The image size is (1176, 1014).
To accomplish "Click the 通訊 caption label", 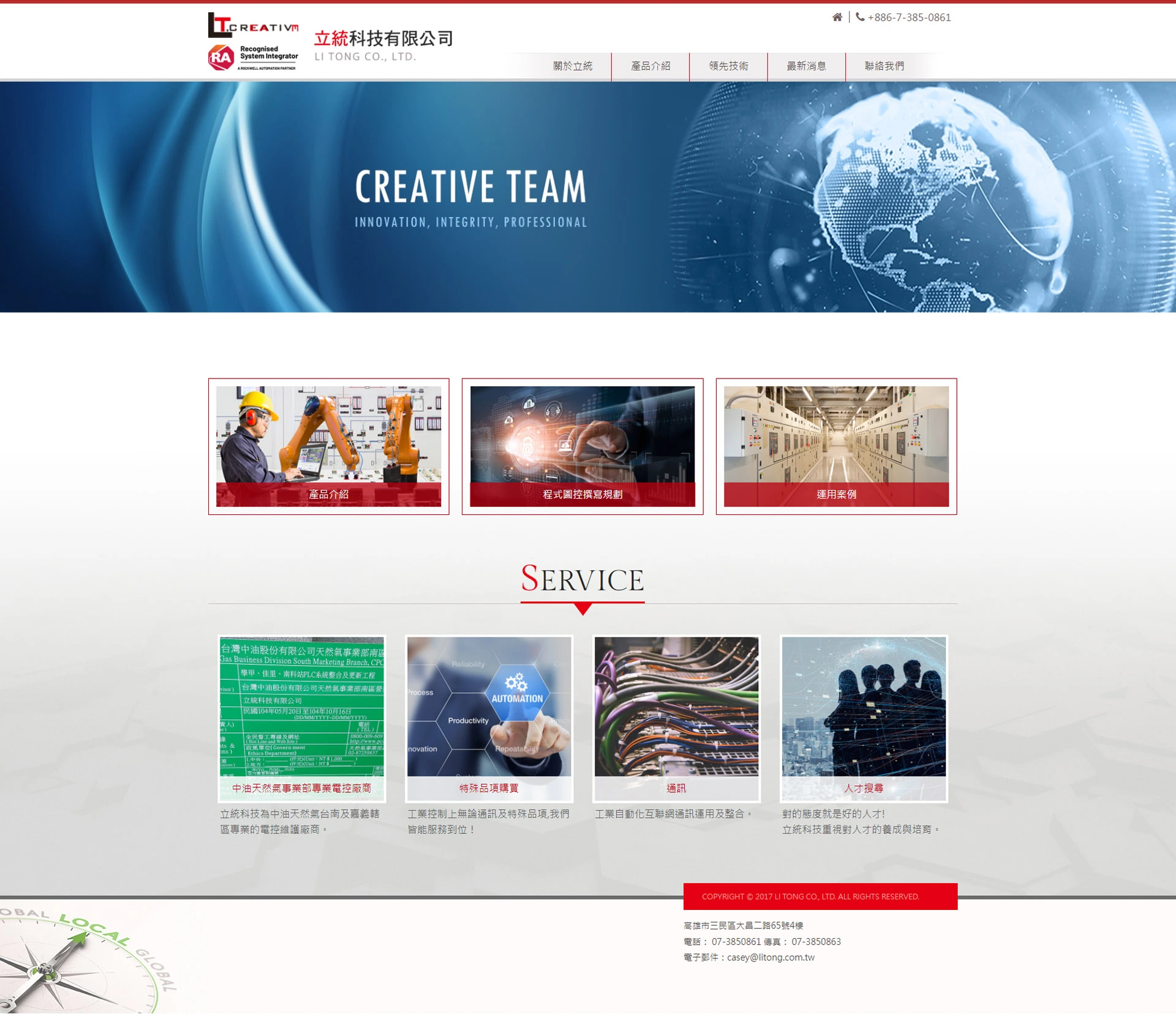I will pyautogui.click(x=676, y=788).
